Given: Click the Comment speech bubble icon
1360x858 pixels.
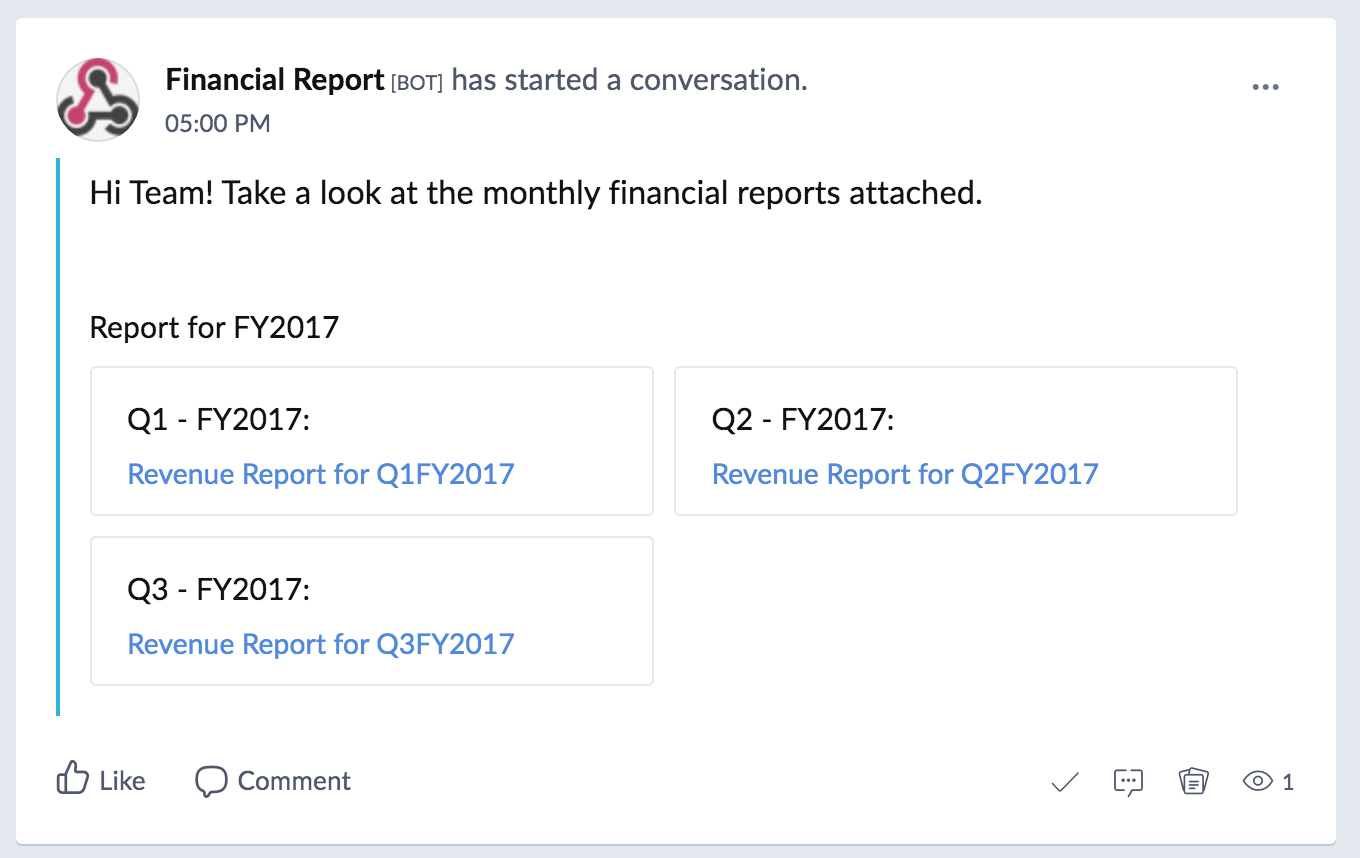Looking at the screenshot, I should (x=211, y=781).
